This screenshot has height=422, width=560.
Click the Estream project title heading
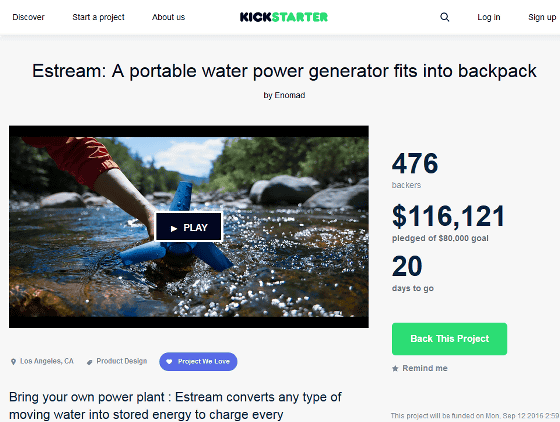(x=284, y=71)
